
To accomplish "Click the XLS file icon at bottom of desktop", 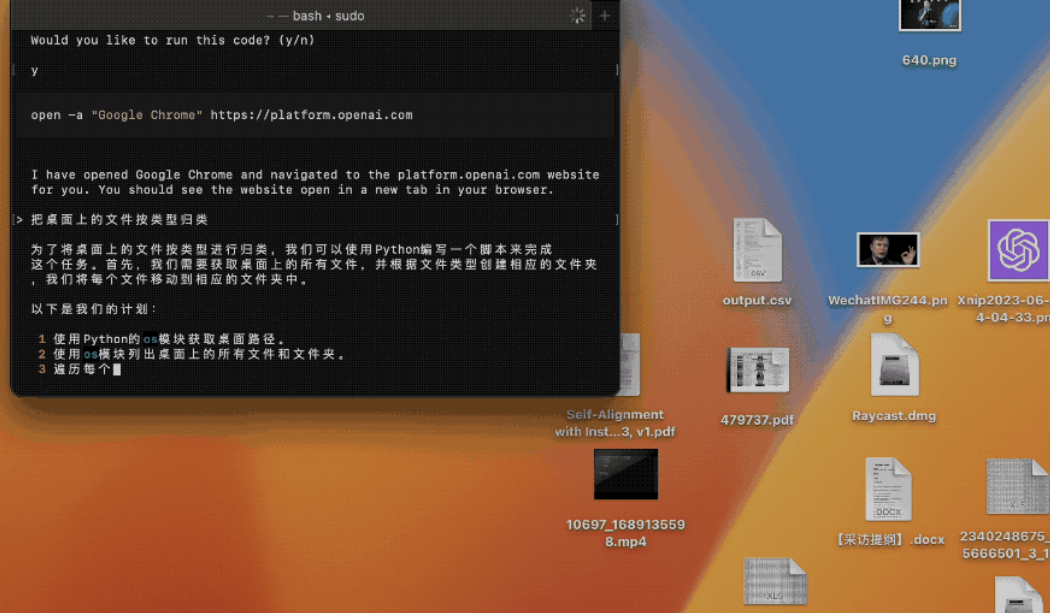I will 775,584.
